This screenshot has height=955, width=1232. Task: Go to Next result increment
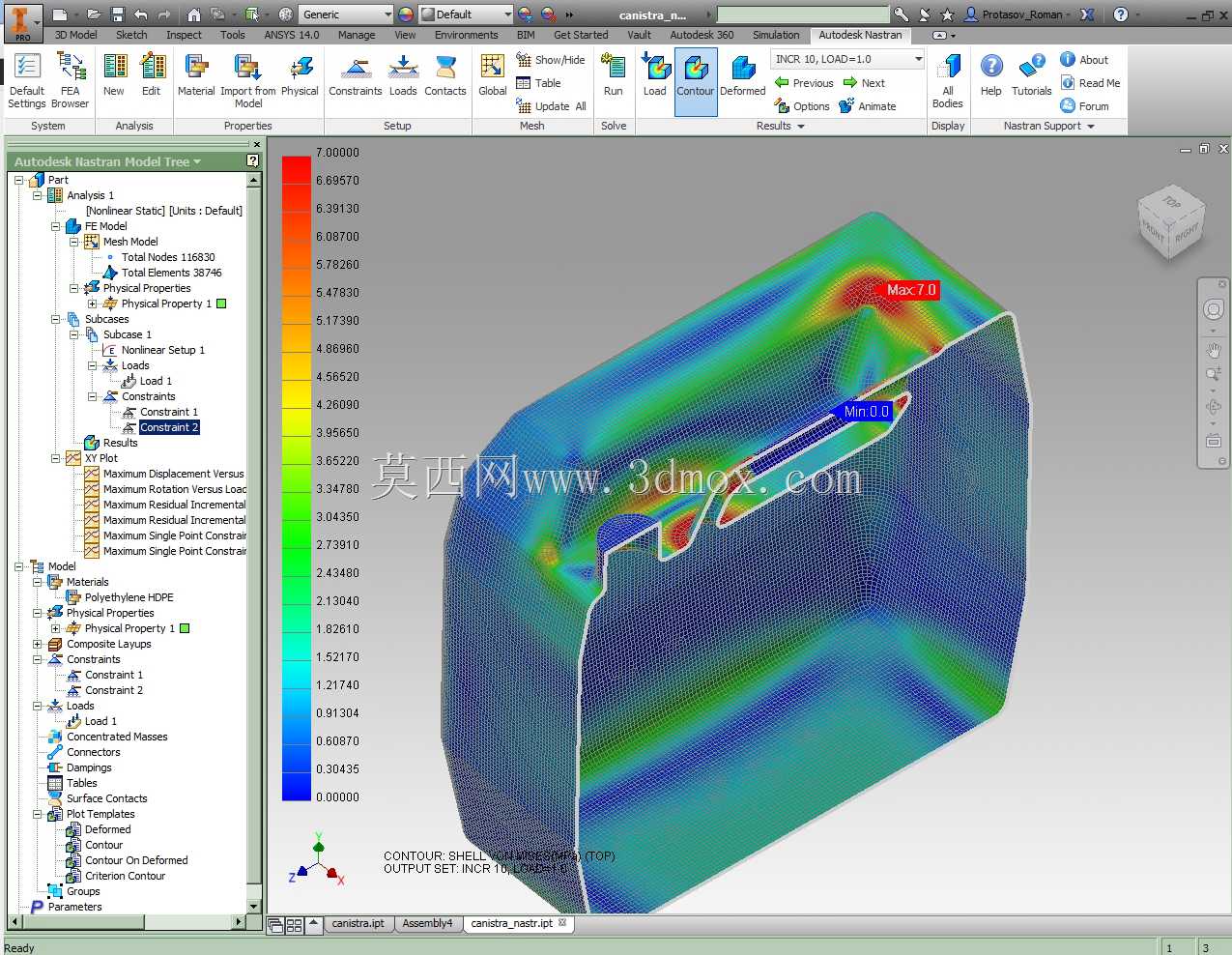pyautogui.click(x=864, y=83)
